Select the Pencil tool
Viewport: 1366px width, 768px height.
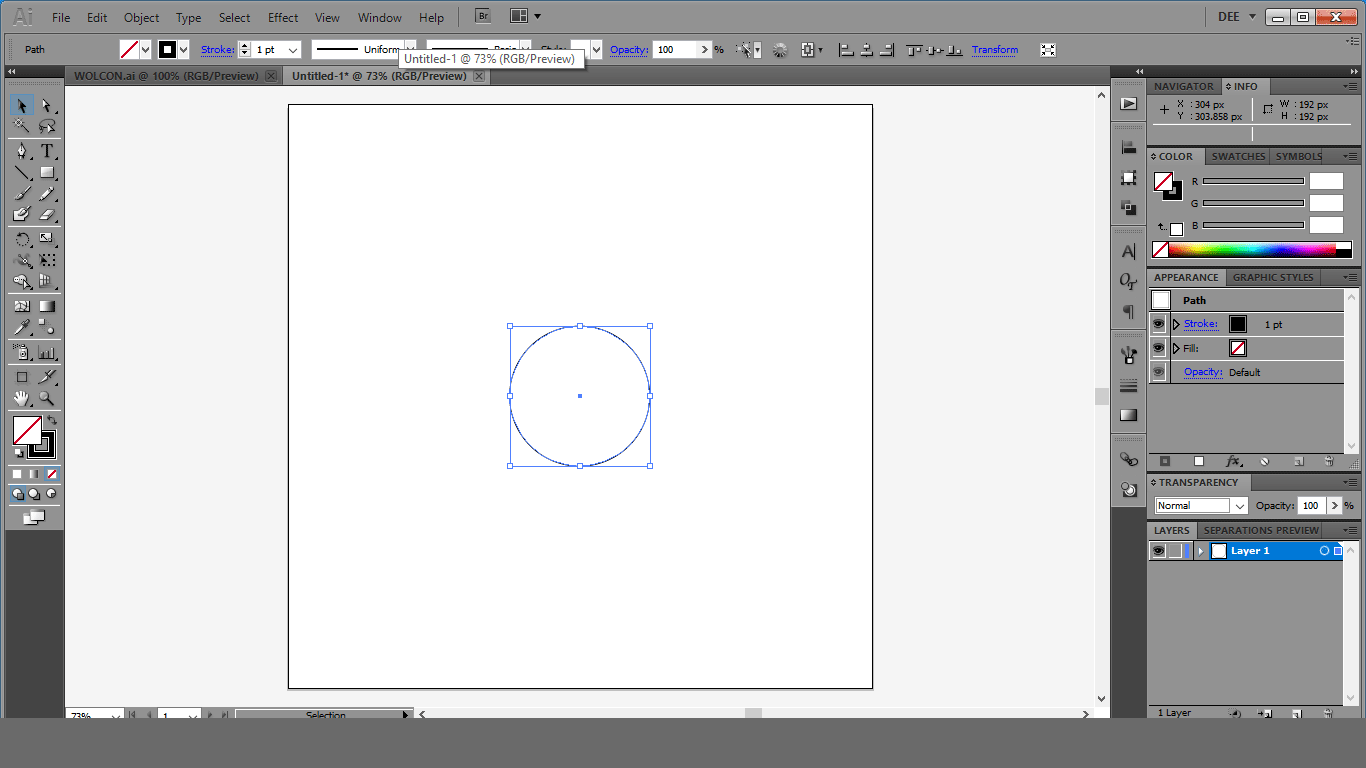[x=46, y=193]
